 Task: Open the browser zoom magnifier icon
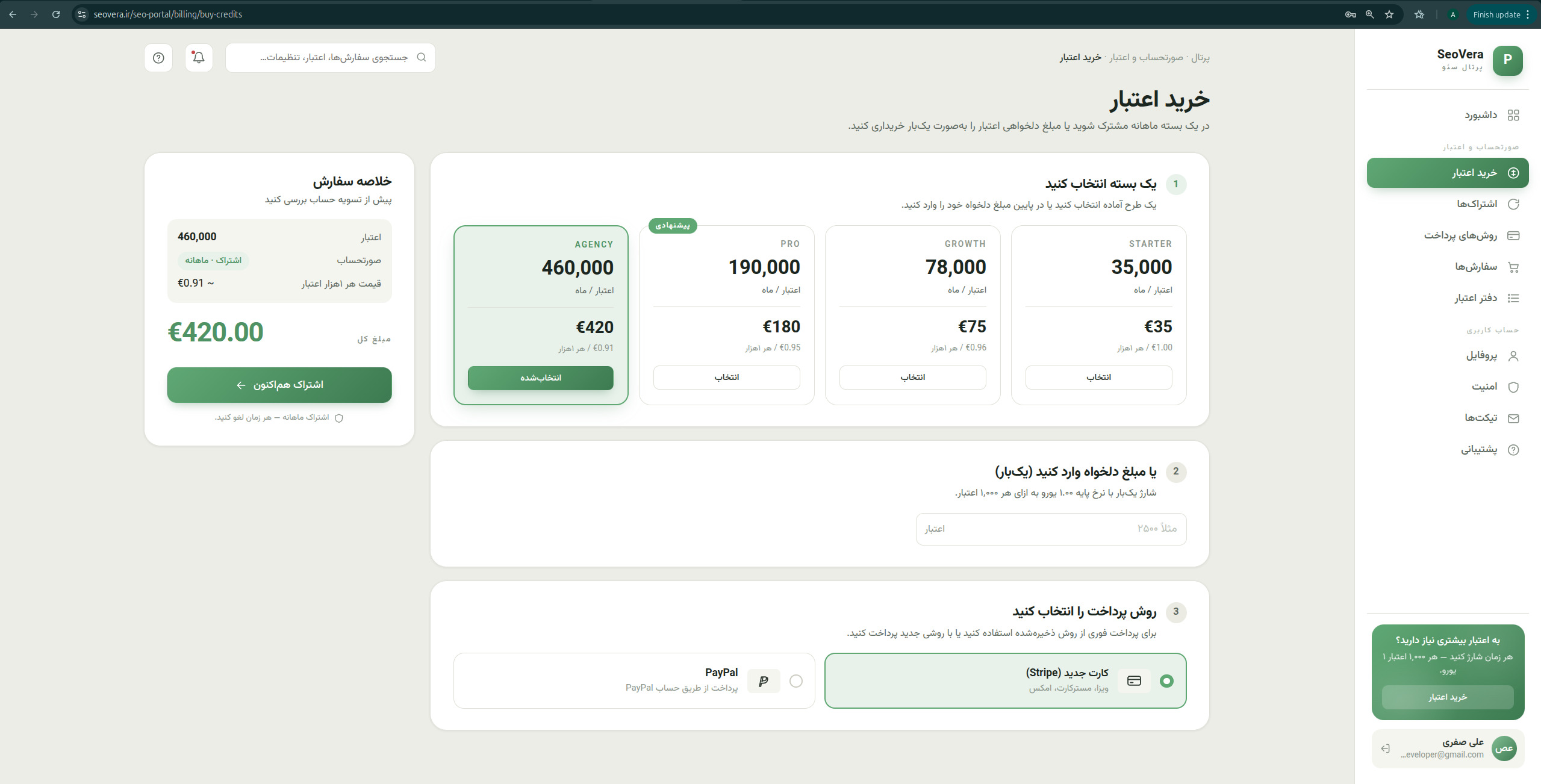pos(1370,14)
